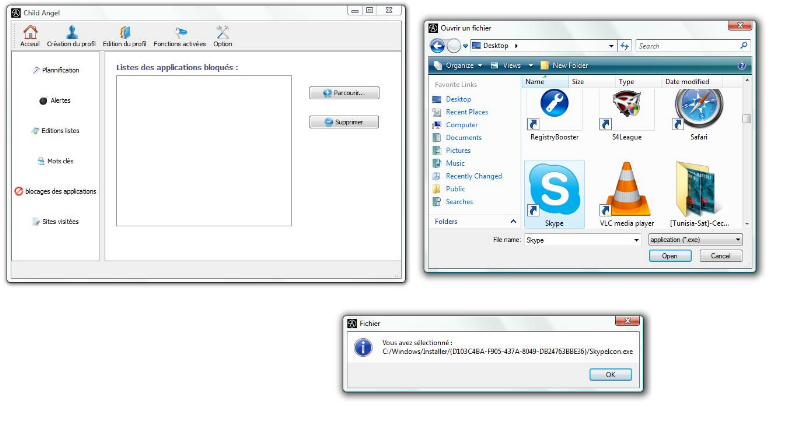This screenshot has height=437, width=800.
Task: Select the Safari shortcut icon
Action: (698, 115)
